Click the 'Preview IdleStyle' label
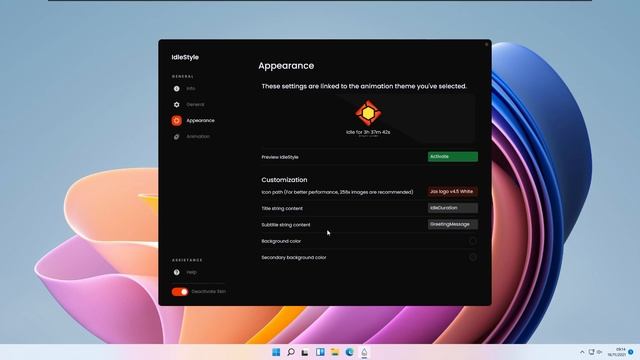The image size is (640, 360). (x=280, y=157)
